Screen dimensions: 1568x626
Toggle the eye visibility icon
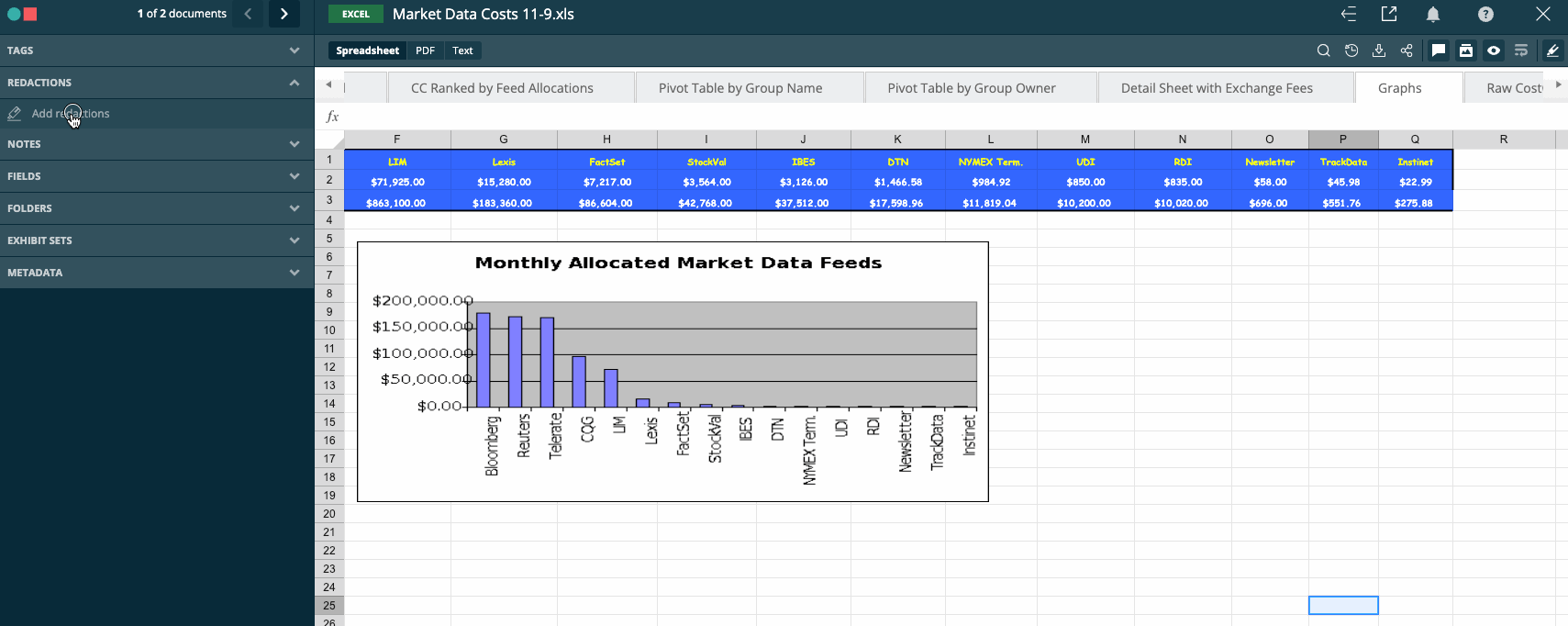[1494, 50]
